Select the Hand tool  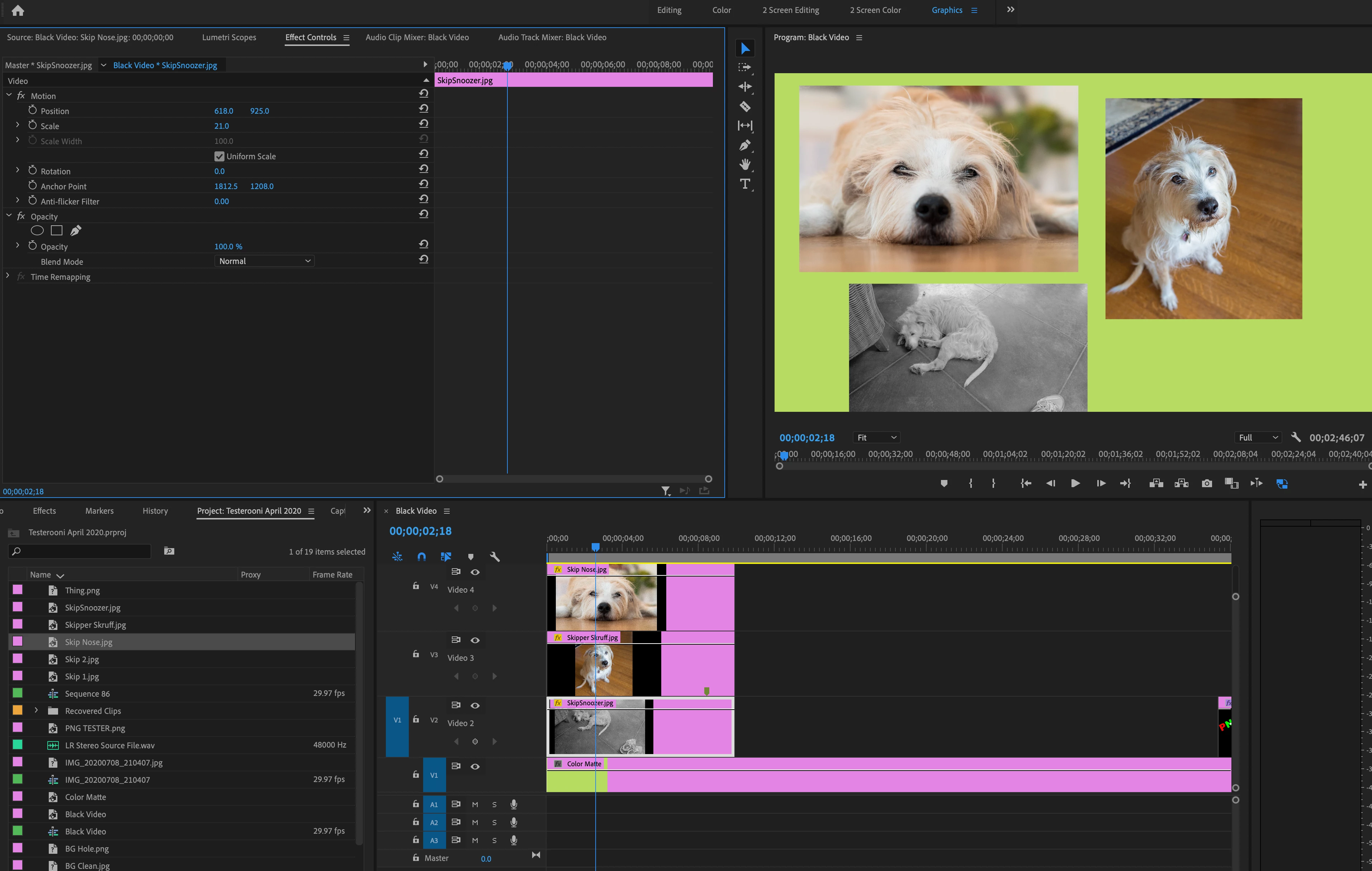(745, 165)
